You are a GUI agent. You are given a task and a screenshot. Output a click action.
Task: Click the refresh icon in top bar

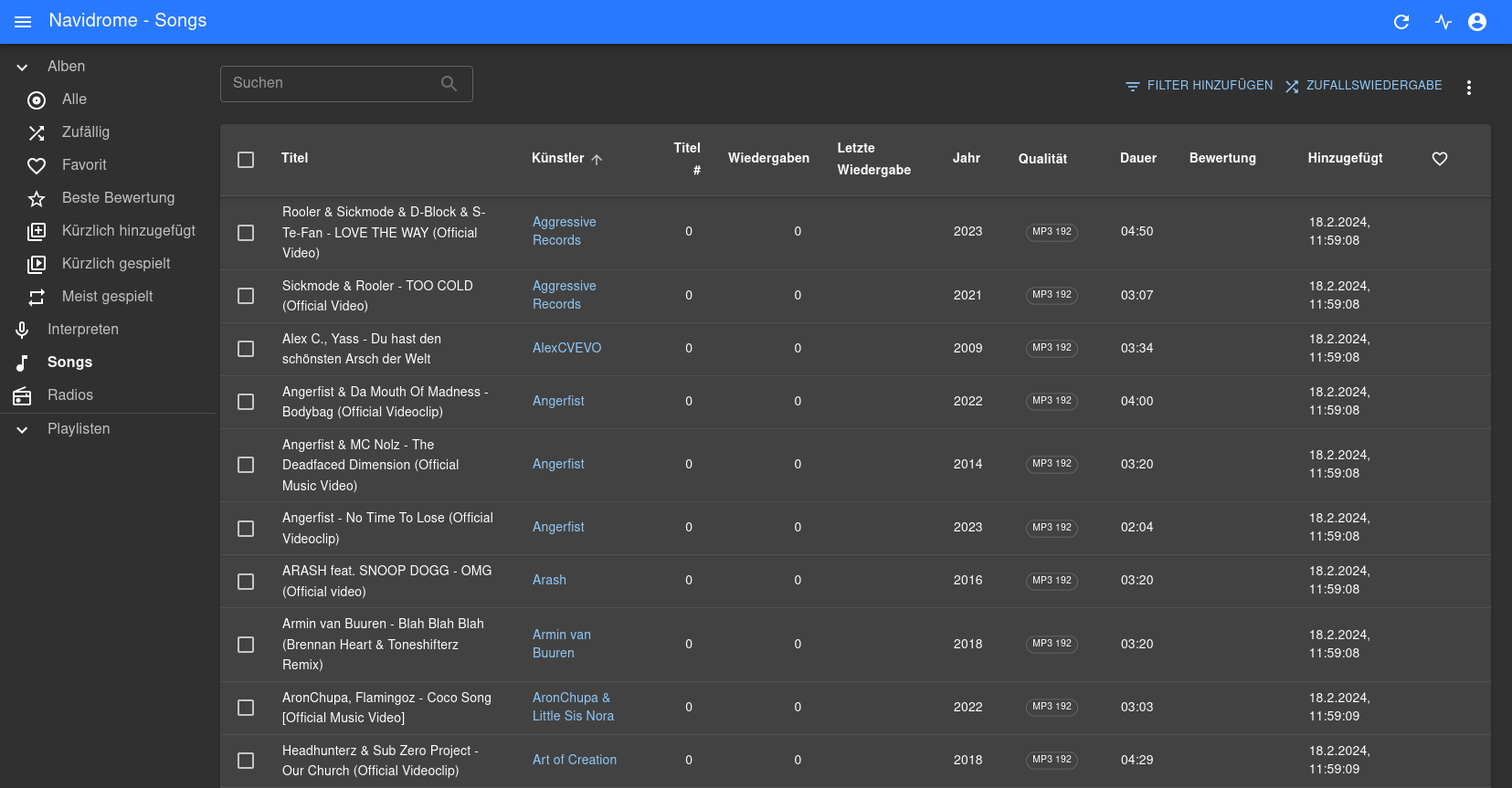[x=1401, y=22]
